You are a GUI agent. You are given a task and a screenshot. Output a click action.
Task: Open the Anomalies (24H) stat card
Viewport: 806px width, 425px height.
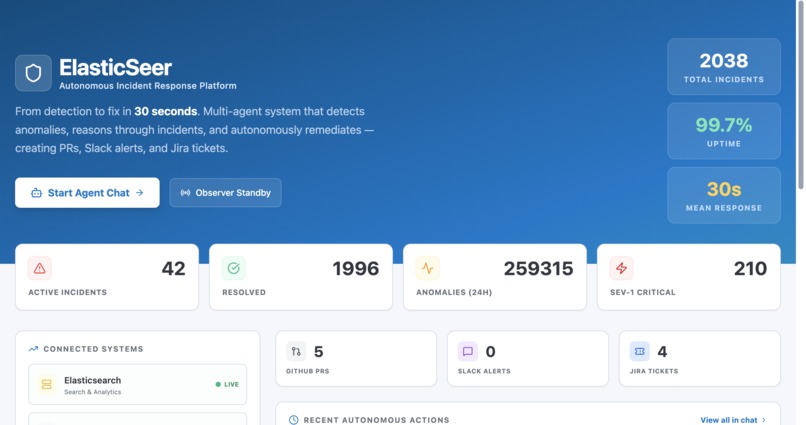point(494,277)
